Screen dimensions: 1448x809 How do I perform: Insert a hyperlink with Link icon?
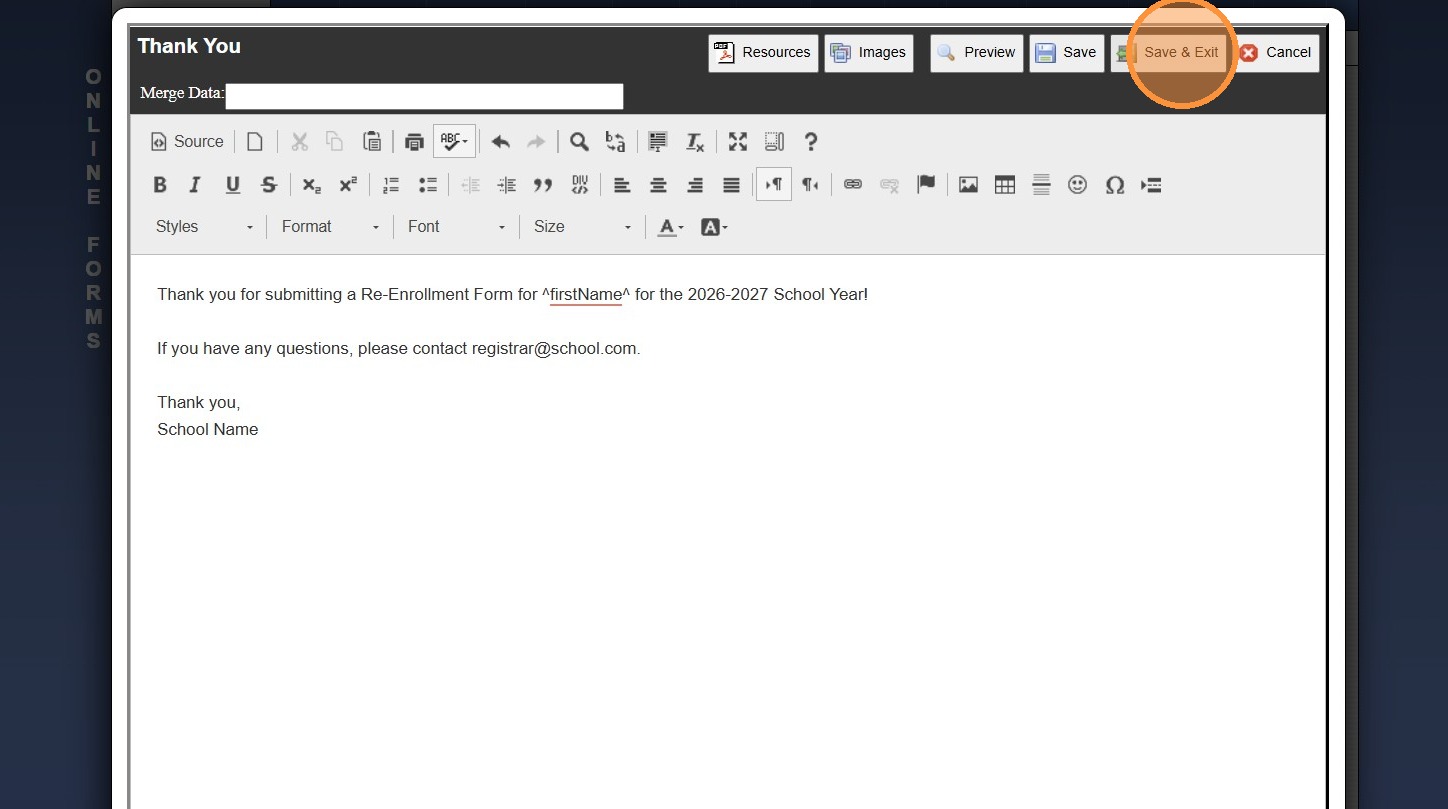click(852, 185)
